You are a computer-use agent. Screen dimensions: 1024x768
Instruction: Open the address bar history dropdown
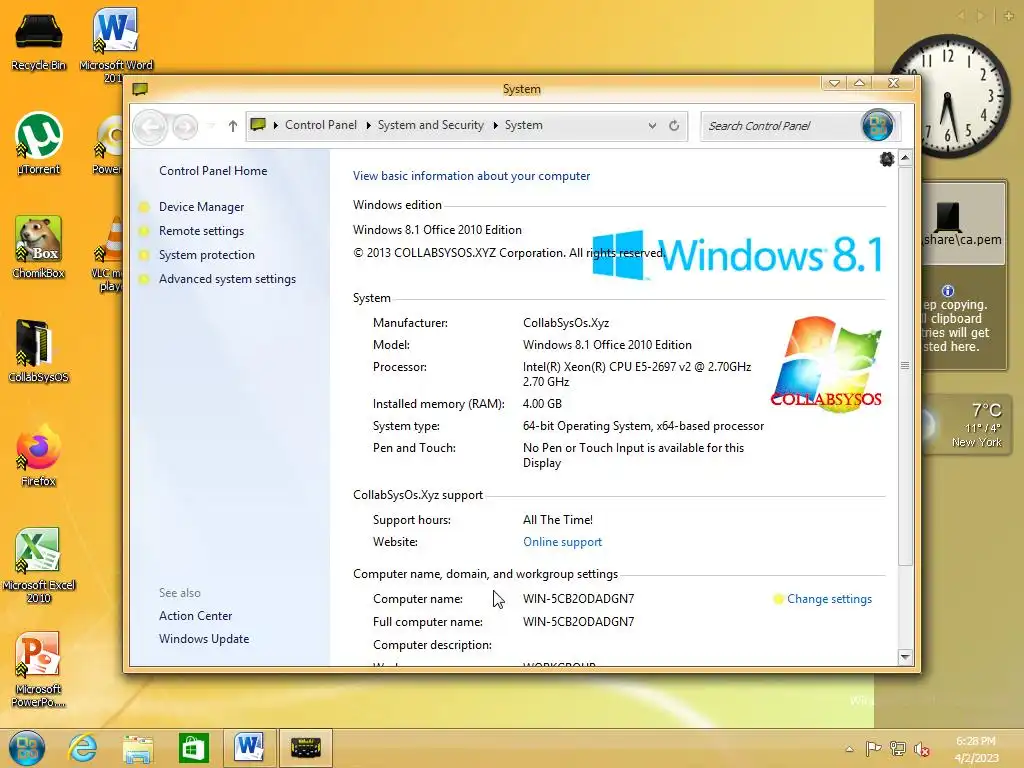click(652, 125)
